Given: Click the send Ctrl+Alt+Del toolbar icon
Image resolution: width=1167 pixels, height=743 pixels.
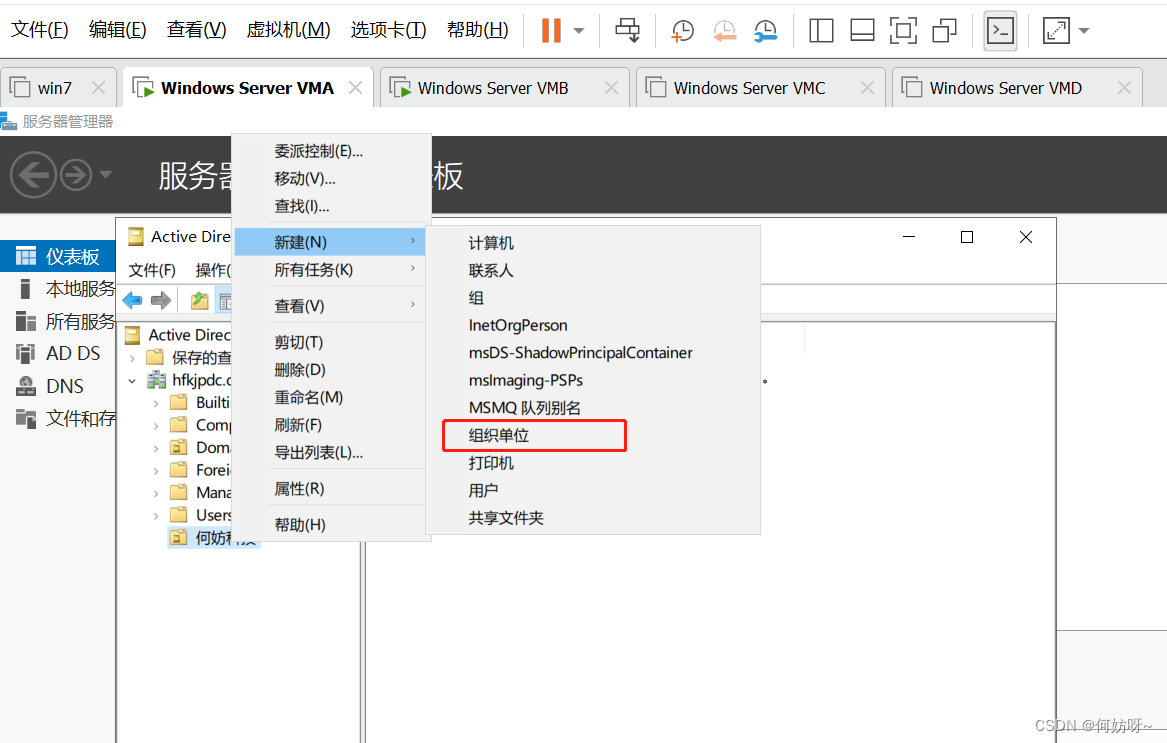Looking at the screenshot, I should [628, 31].
